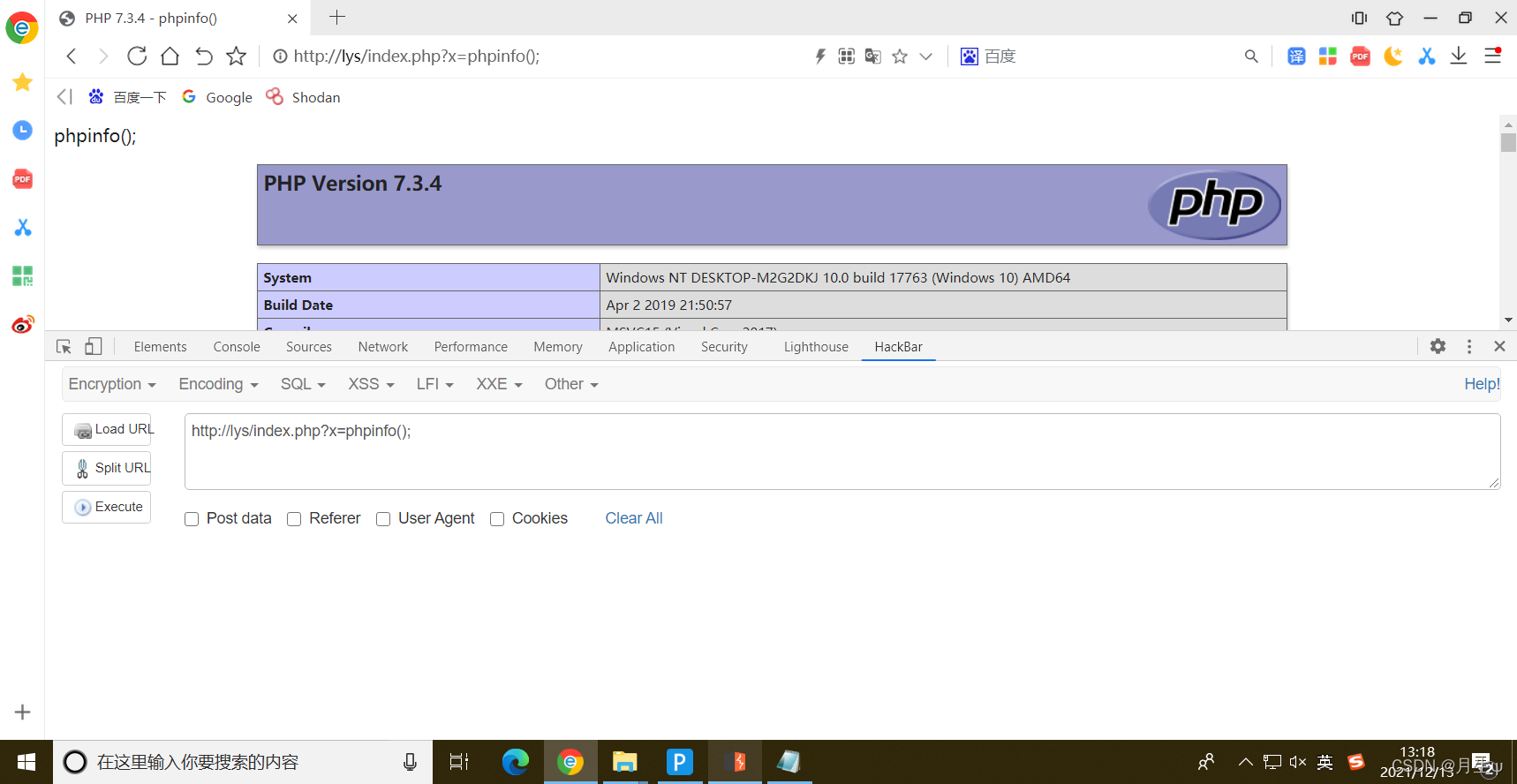
Task: Expand the Encryption dropdown menu
Action: tap(112, 384)
